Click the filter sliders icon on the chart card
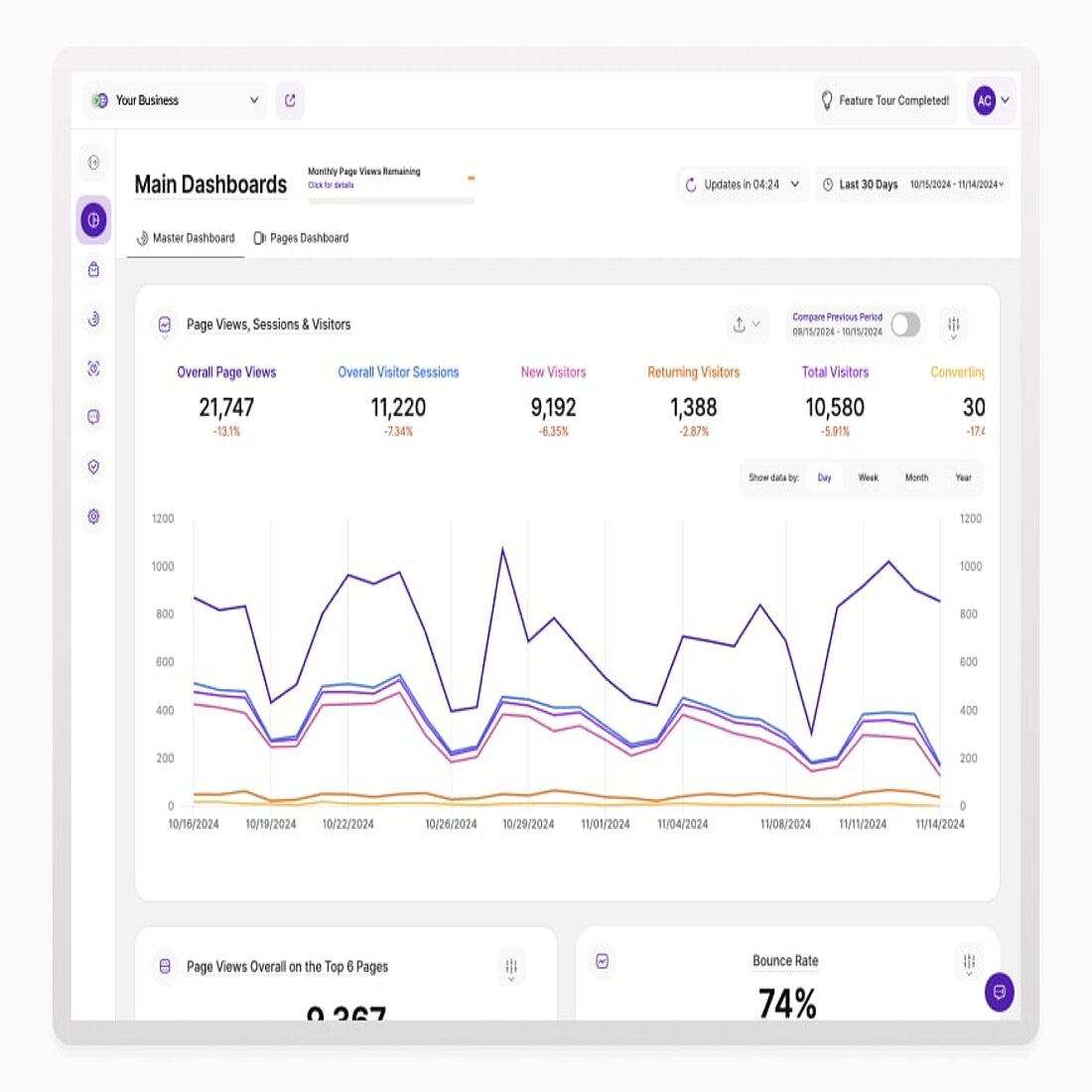The height and width of the screenshot is (1092, 1092). pos(953,325)
